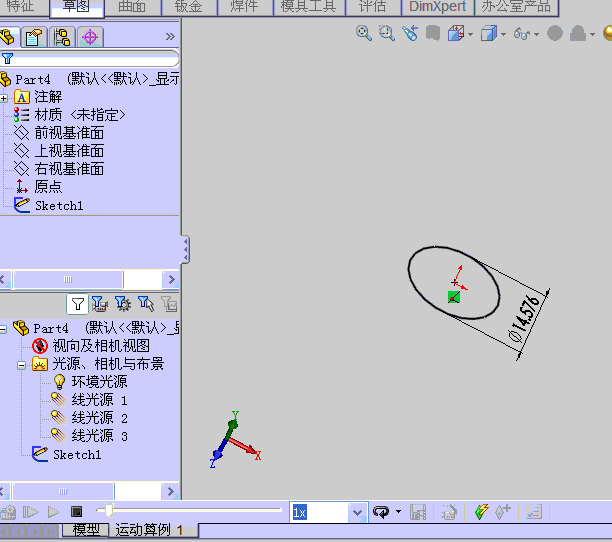Click the Filter Results greyed funnel icon
This screenshot has height=542, width=612.
169,304
